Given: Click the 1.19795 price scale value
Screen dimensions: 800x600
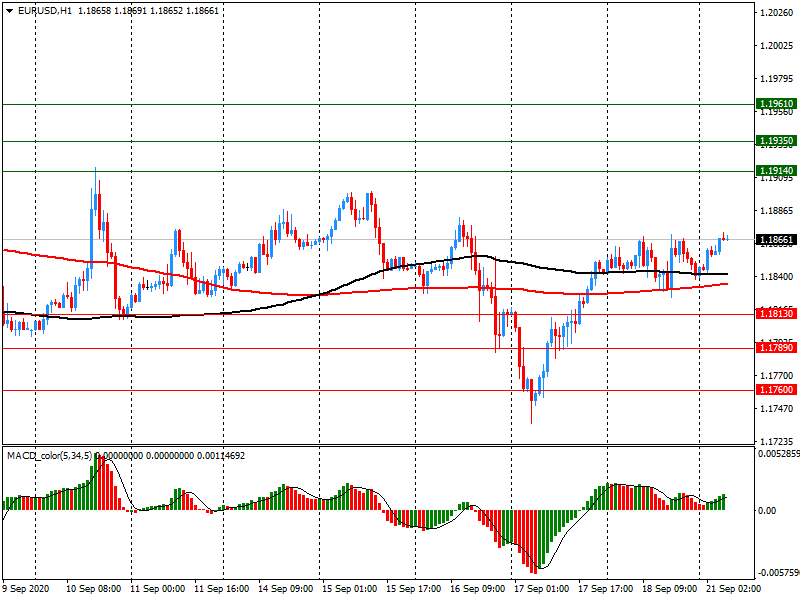Looking at the screenshot, I should click(x=777, y=79).
